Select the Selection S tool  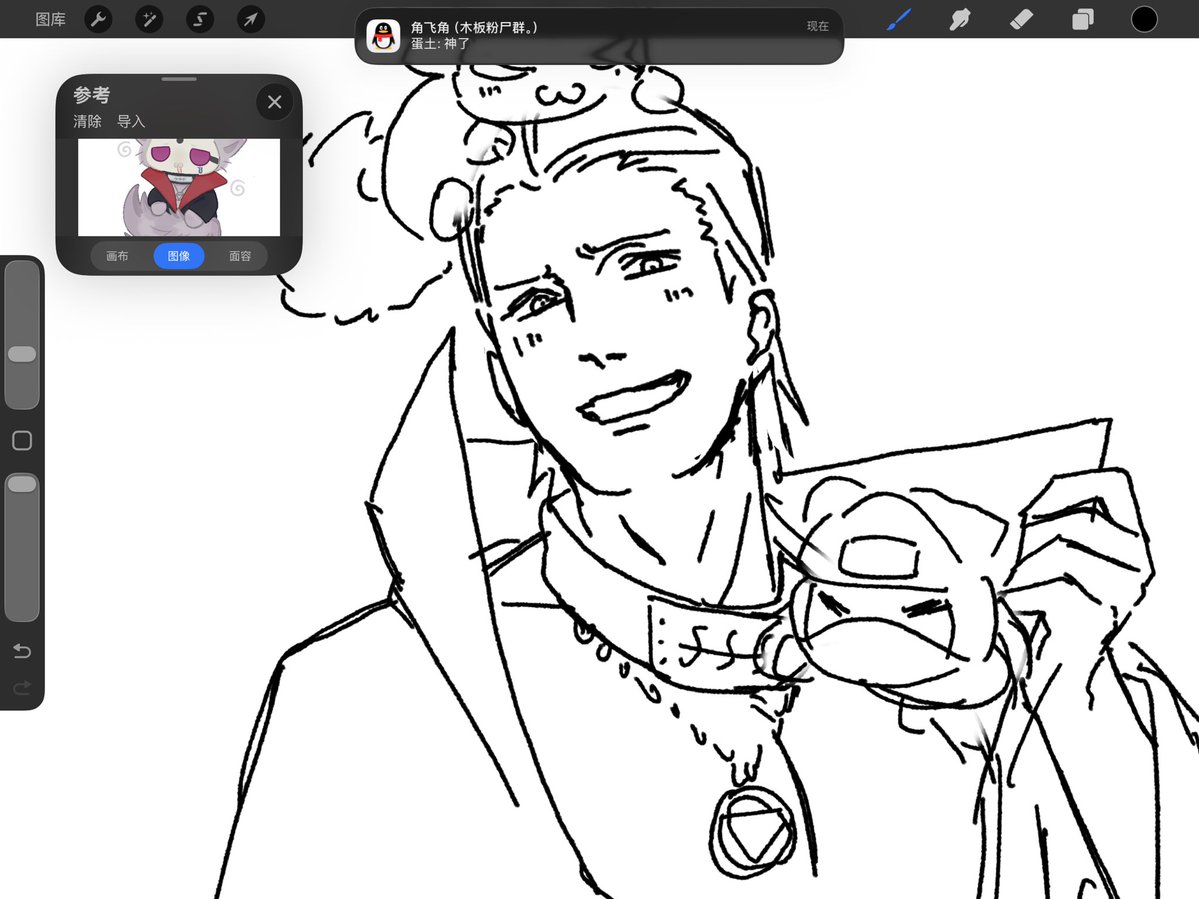coord(200,19)
